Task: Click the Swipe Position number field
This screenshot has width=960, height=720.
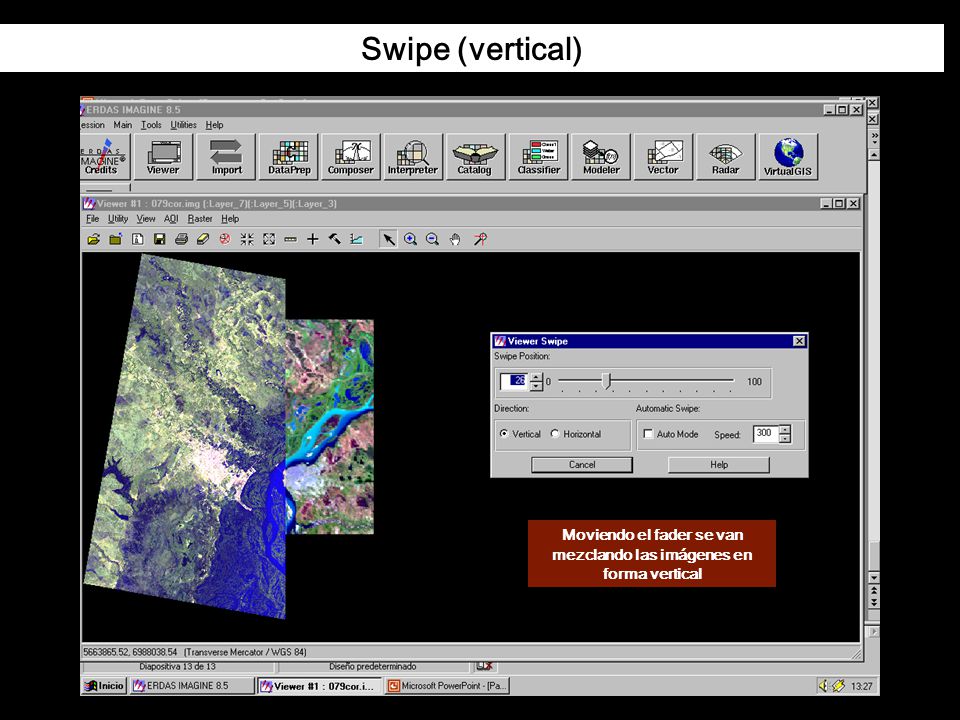Action: tap(514, 381)
